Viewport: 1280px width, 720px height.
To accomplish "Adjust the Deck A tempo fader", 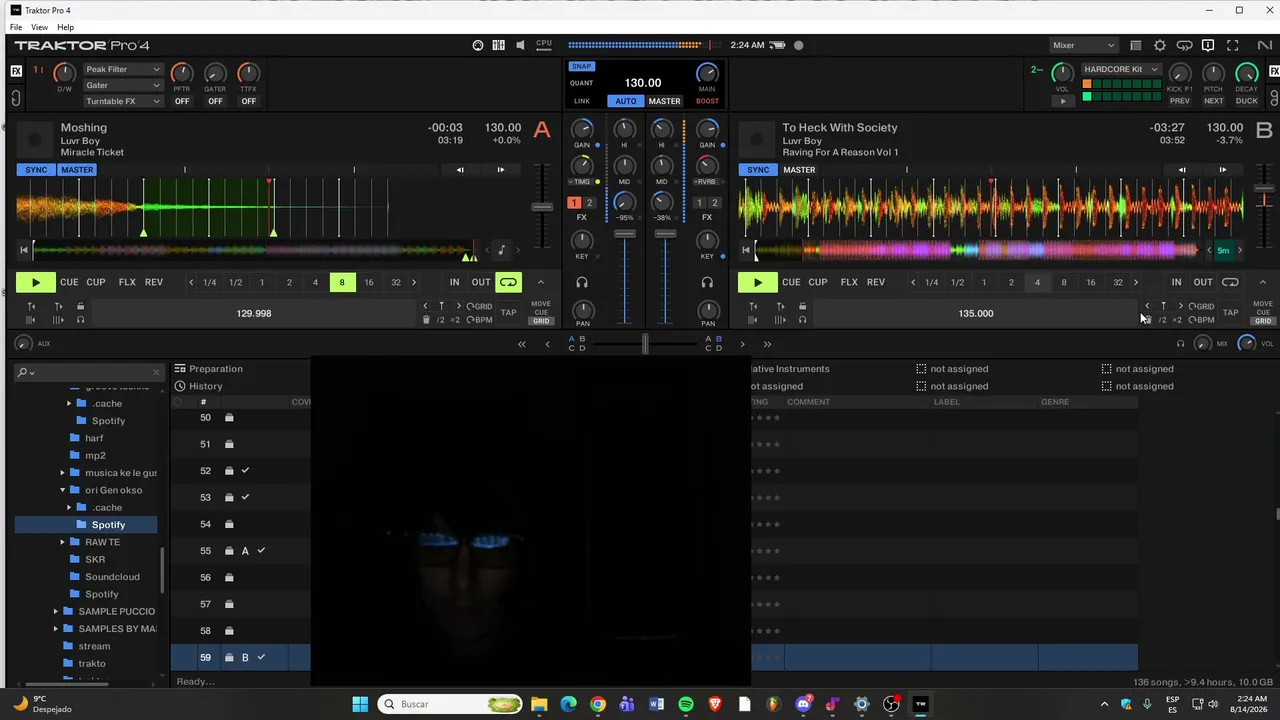I will [542, 207].
